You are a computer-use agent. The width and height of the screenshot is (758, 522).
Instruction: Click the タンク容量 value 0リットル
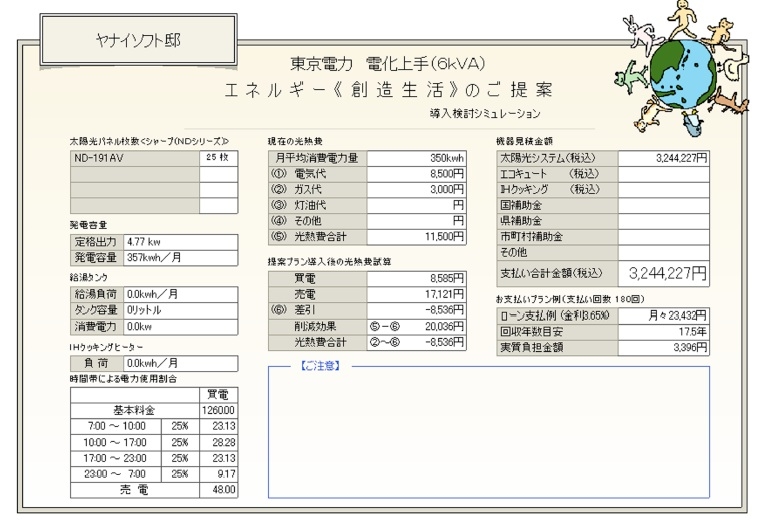tap(181, 310)
